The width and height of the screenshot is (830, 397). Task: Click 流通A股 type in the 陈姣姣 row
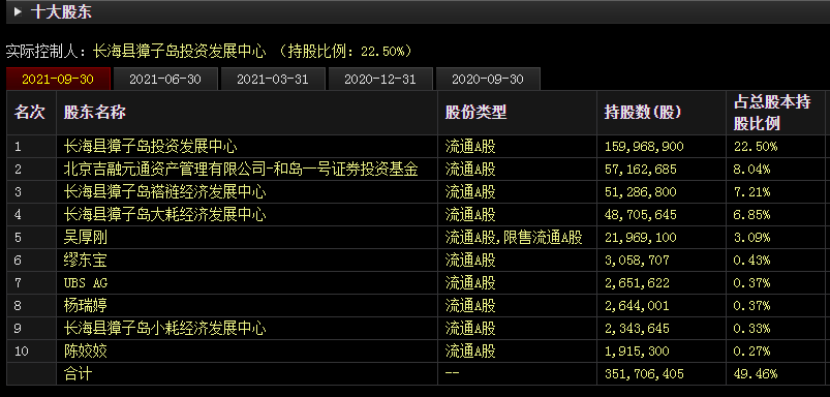point(470,351)
